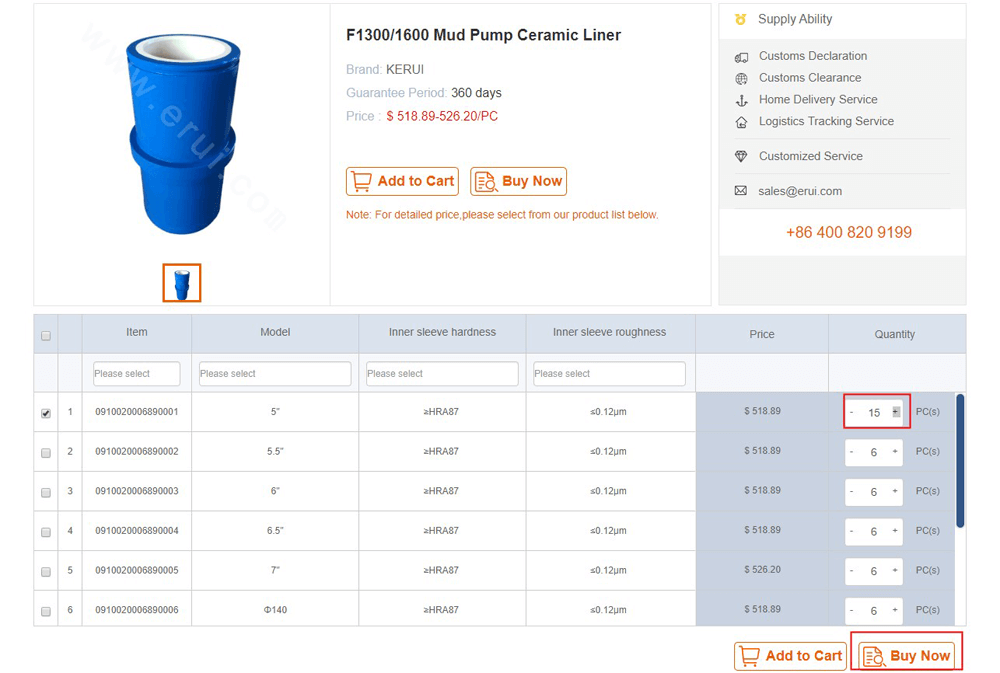The height and width of the screenshot is (673, 1000).
Task: Open the Item filter Please select dropdown
Action: pyautogui.click(x=136, y=374)
